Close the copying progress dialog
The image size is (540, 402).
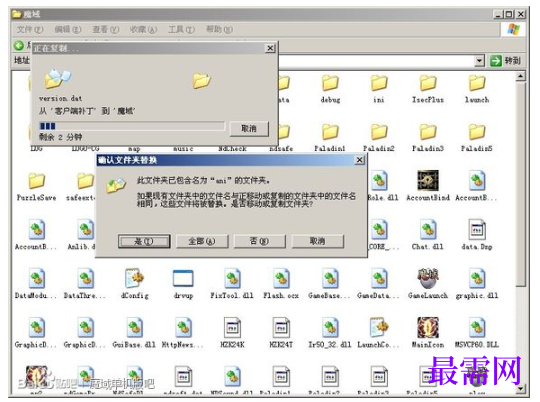pyautogui.click(x=270, y=49)
